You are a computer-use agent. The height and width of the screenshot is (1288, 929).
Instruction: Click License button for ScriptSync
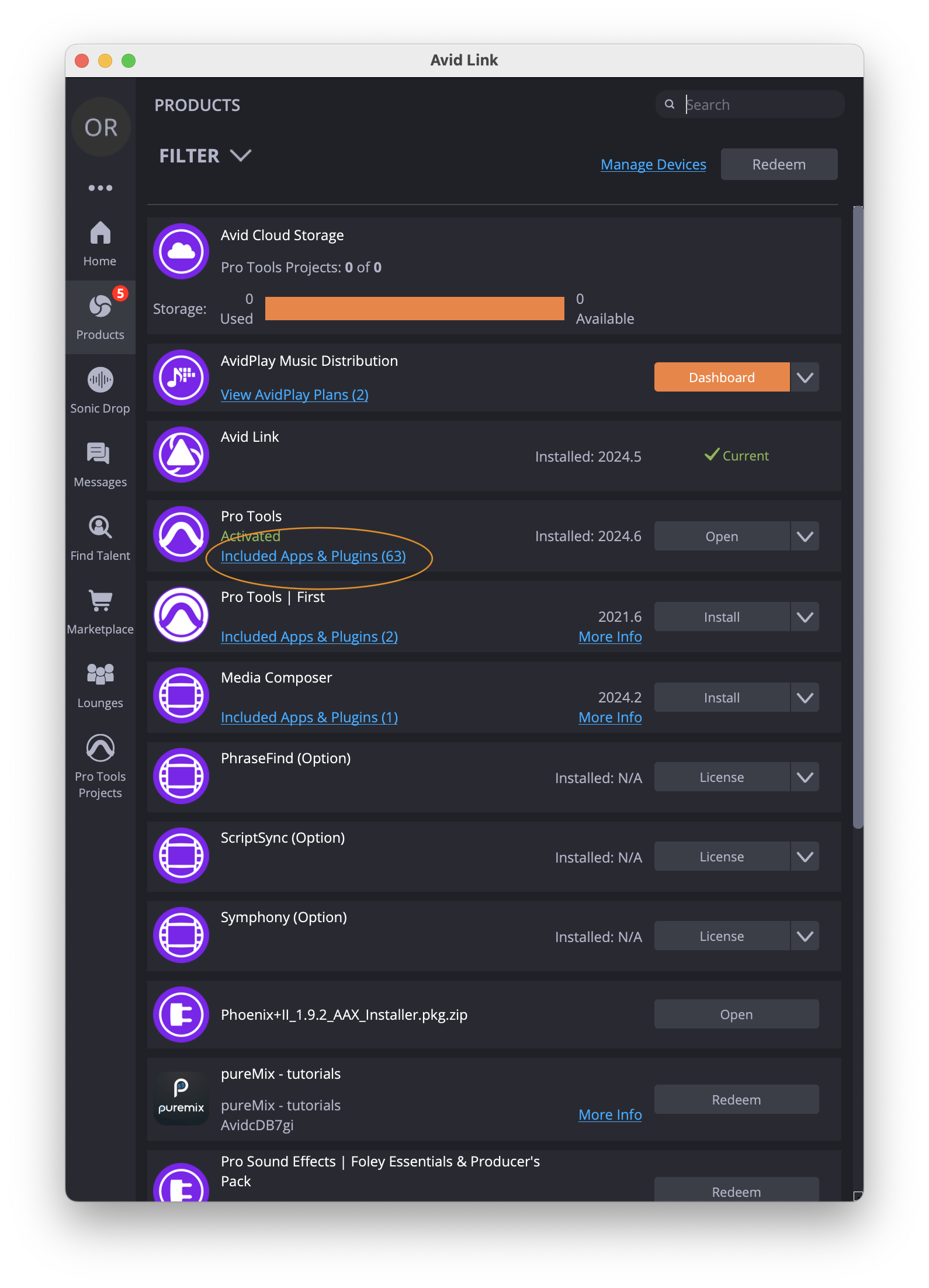pyautogui.click(x=722, y=856)
